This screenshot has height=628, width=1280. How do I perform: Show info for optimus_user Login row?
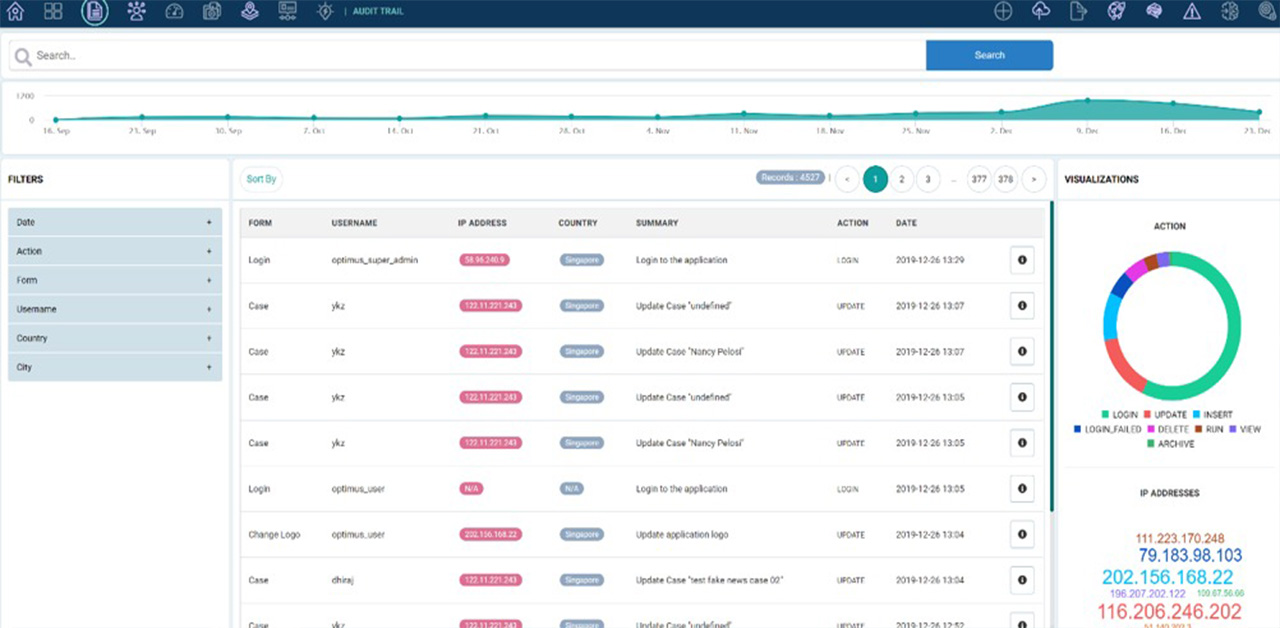pyautogui.click(x=1022, y=489)
